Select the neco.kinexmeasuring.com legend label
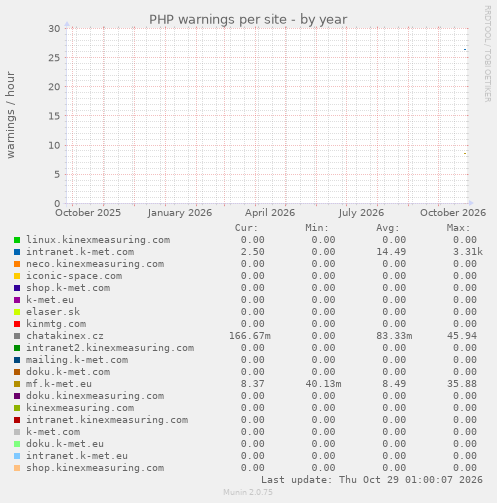 pos(95,264)
